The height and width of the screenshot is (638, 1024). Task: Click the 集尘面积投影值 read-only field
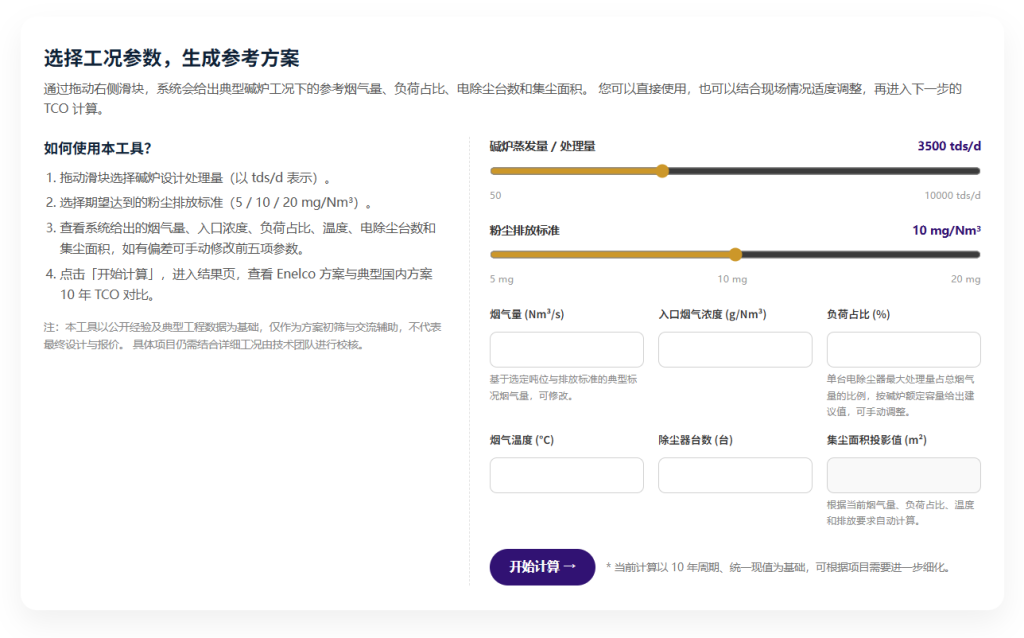pos(903,475)
